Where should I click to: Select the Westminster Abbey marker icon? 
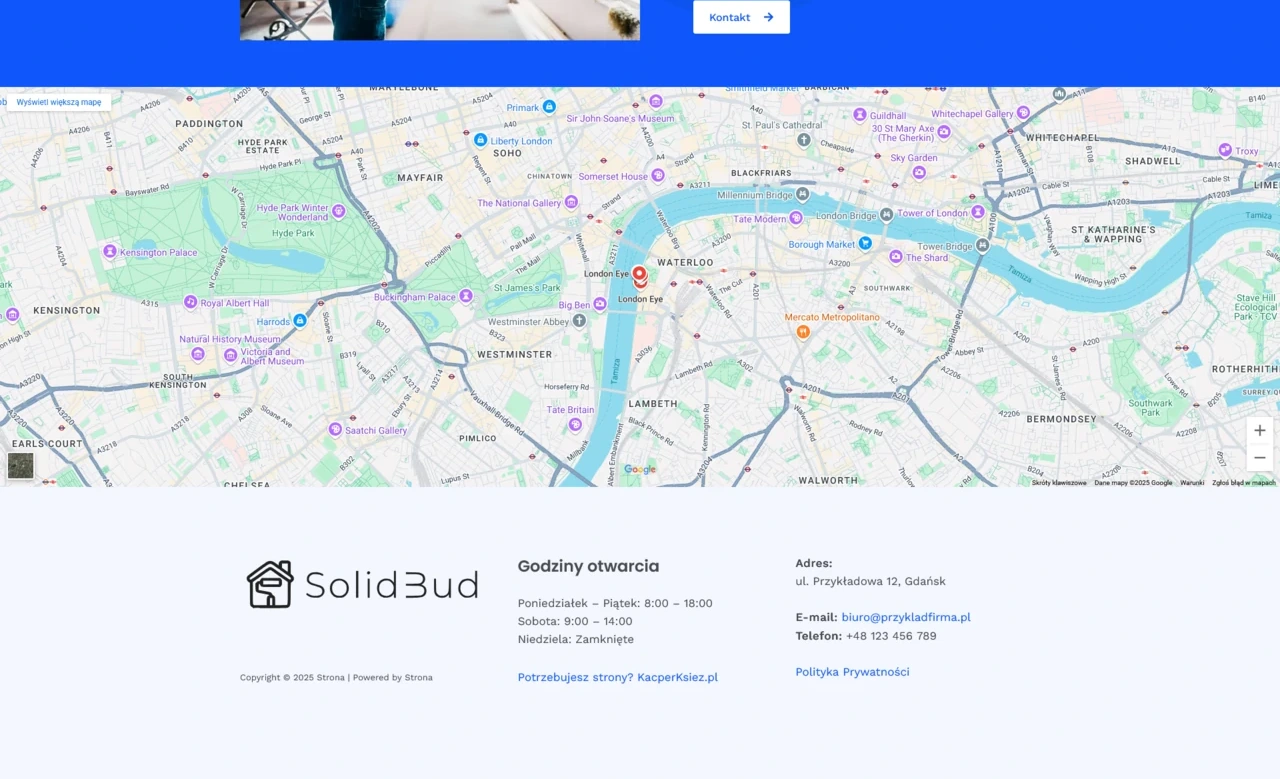(x=578, y=321)
